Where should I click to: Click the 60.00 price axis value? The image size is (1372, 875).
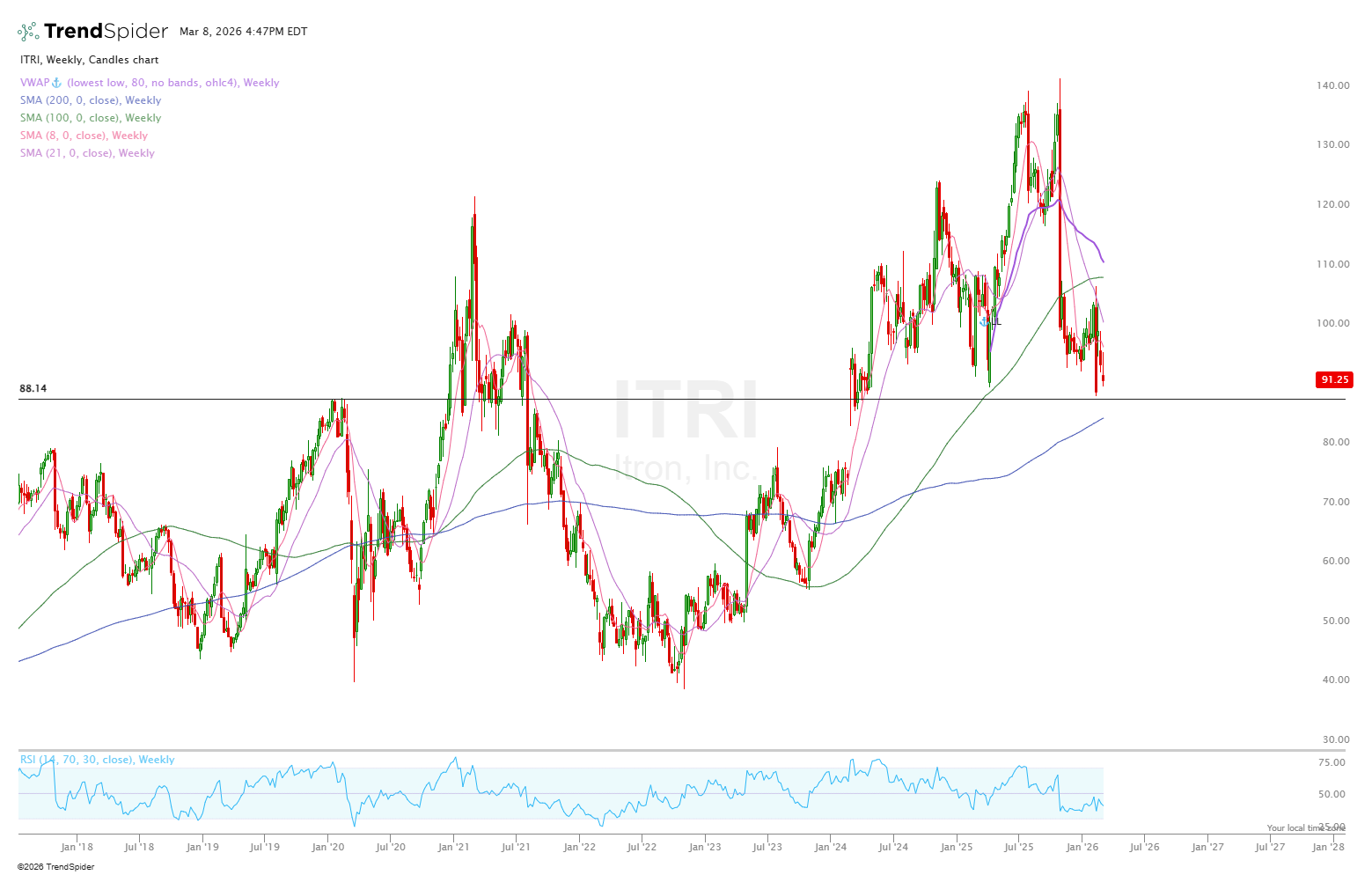point(1336,561)
